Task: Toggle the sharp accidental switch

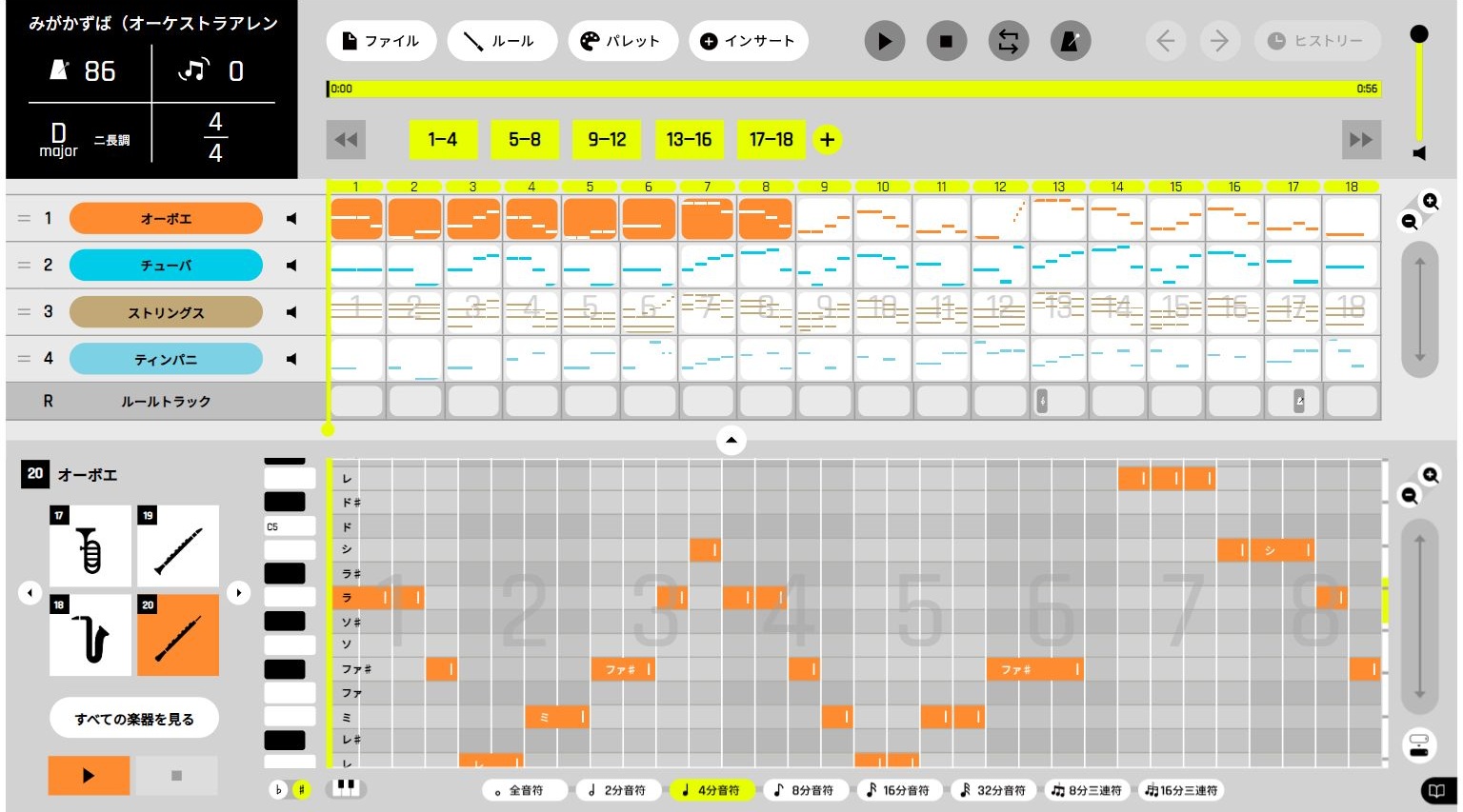Action: [302, 789]
